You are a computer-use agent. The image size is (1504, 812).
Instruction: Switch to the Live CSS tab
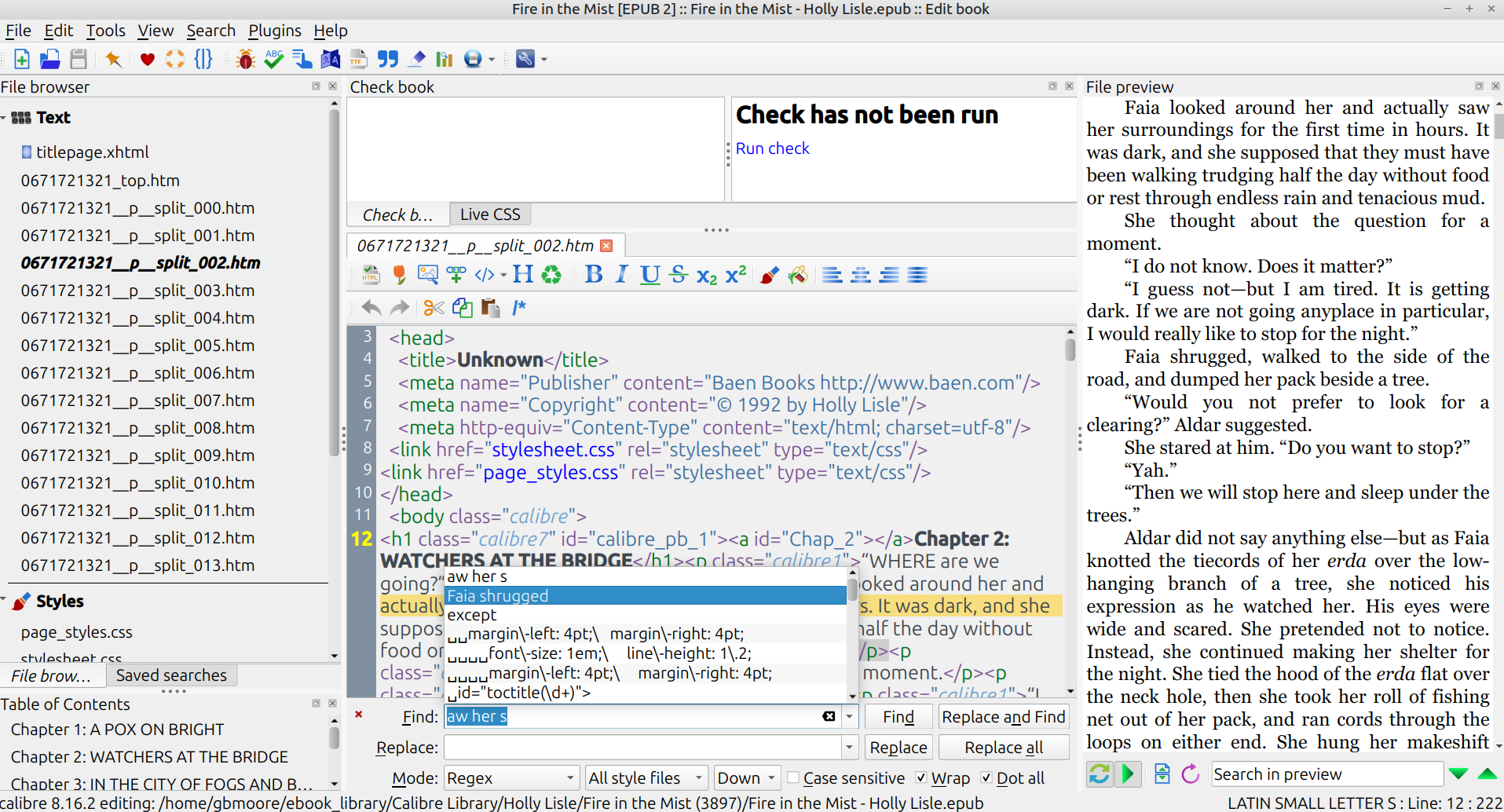coord(490,214)
